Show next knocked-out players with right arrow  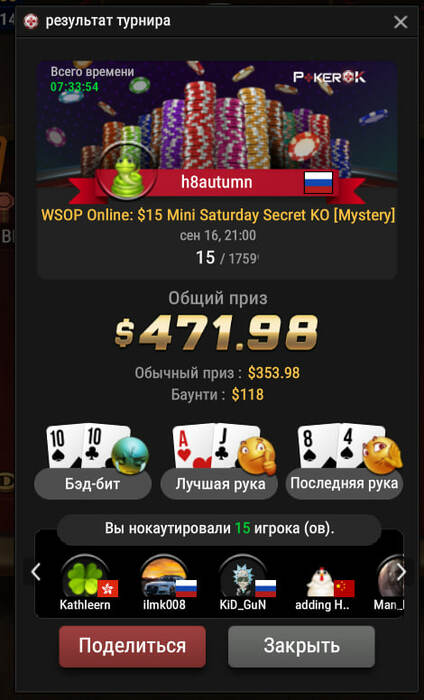pyautogui.click(x=401, y=572)
